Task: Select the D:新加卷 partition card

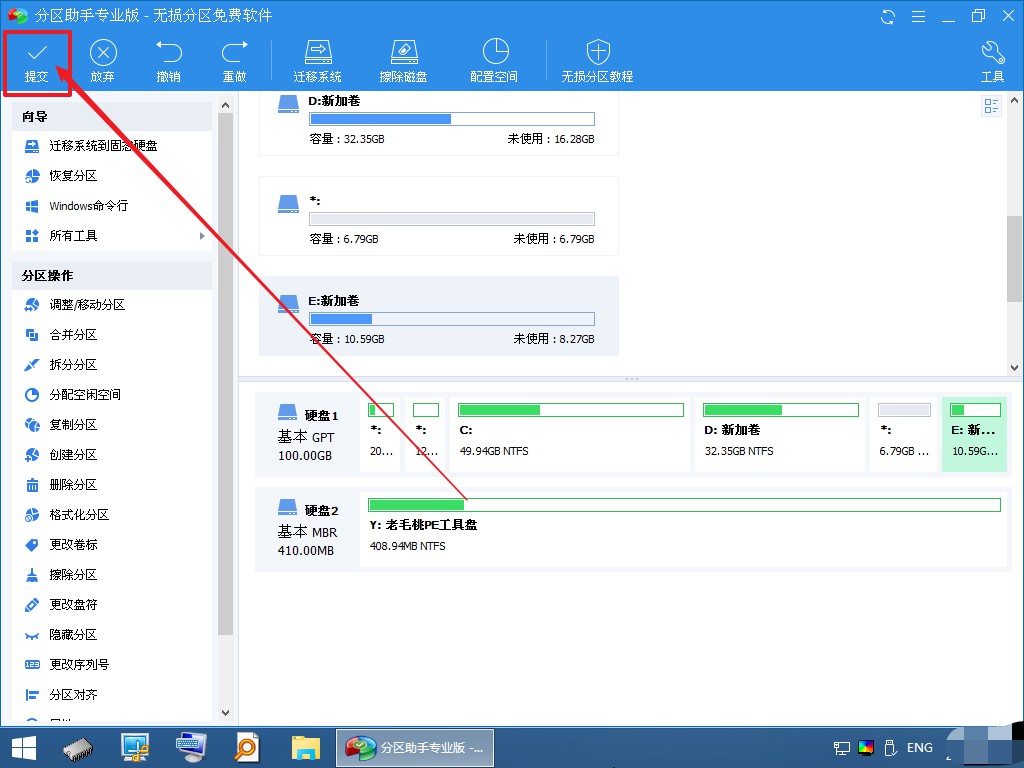Action: [x=439, y=123]
